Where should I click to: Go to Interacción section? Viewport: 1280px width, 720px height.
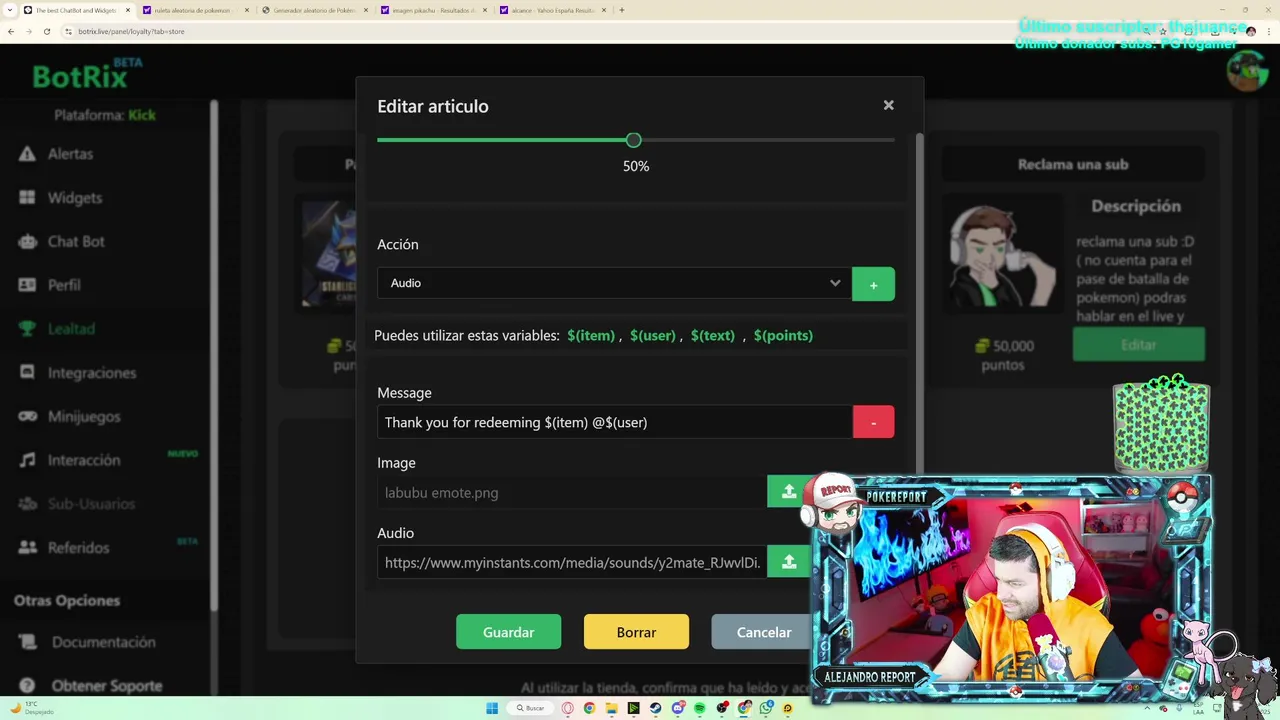(84, 460)
